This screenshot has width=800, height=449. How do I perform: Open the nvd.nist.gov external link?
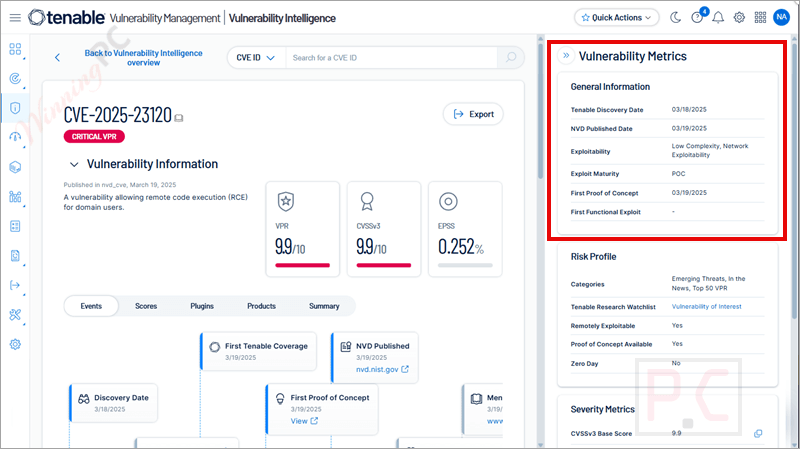382,369
